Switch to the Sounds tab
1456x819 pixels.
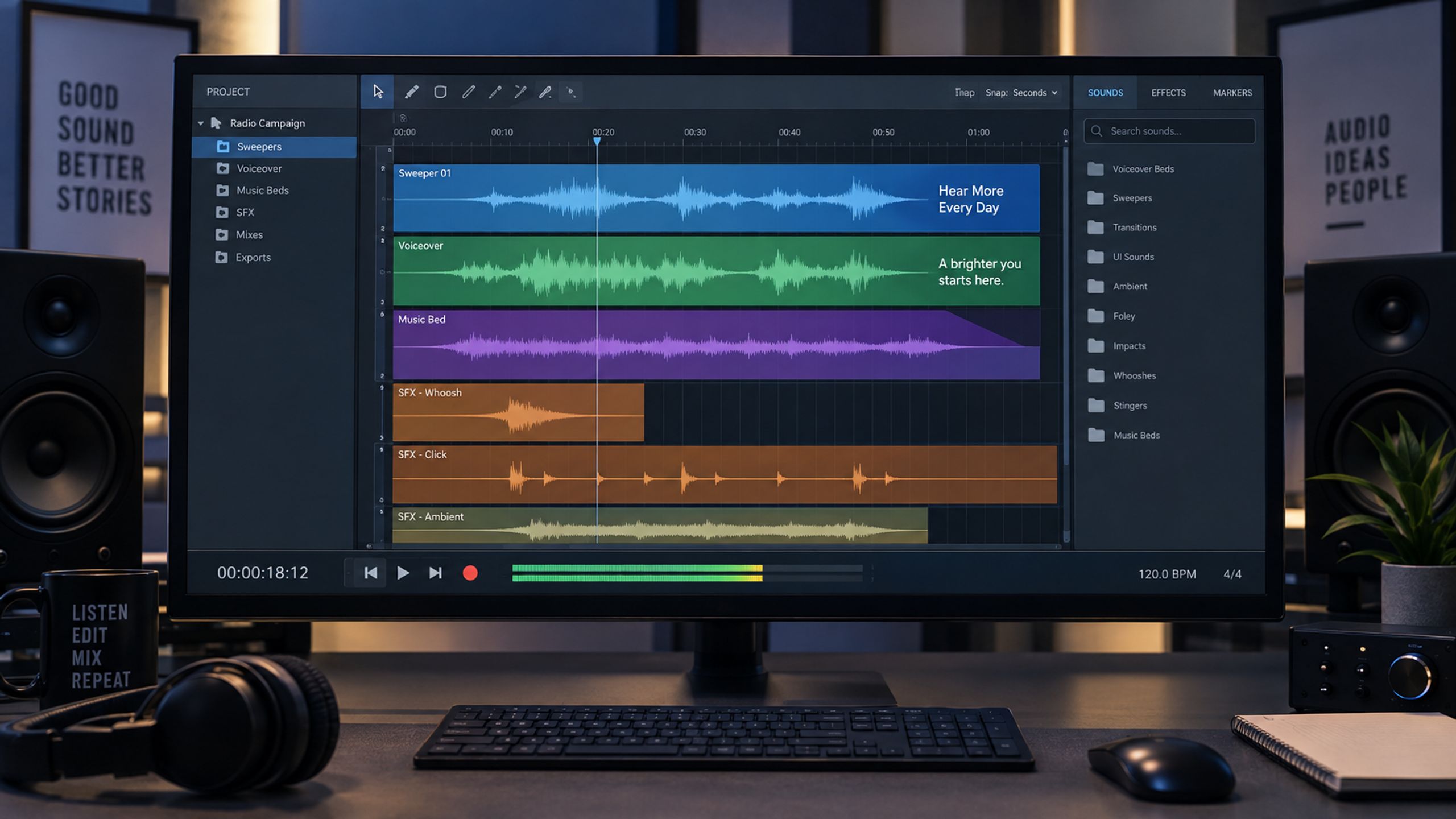click(x=1105, y=93)
